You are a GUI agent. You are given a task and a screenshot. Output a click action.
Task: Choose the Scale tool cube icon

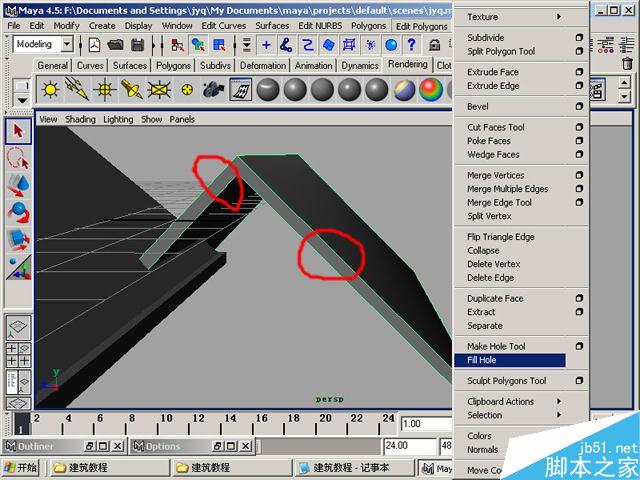pyautogui.click(x=18, y=240)
